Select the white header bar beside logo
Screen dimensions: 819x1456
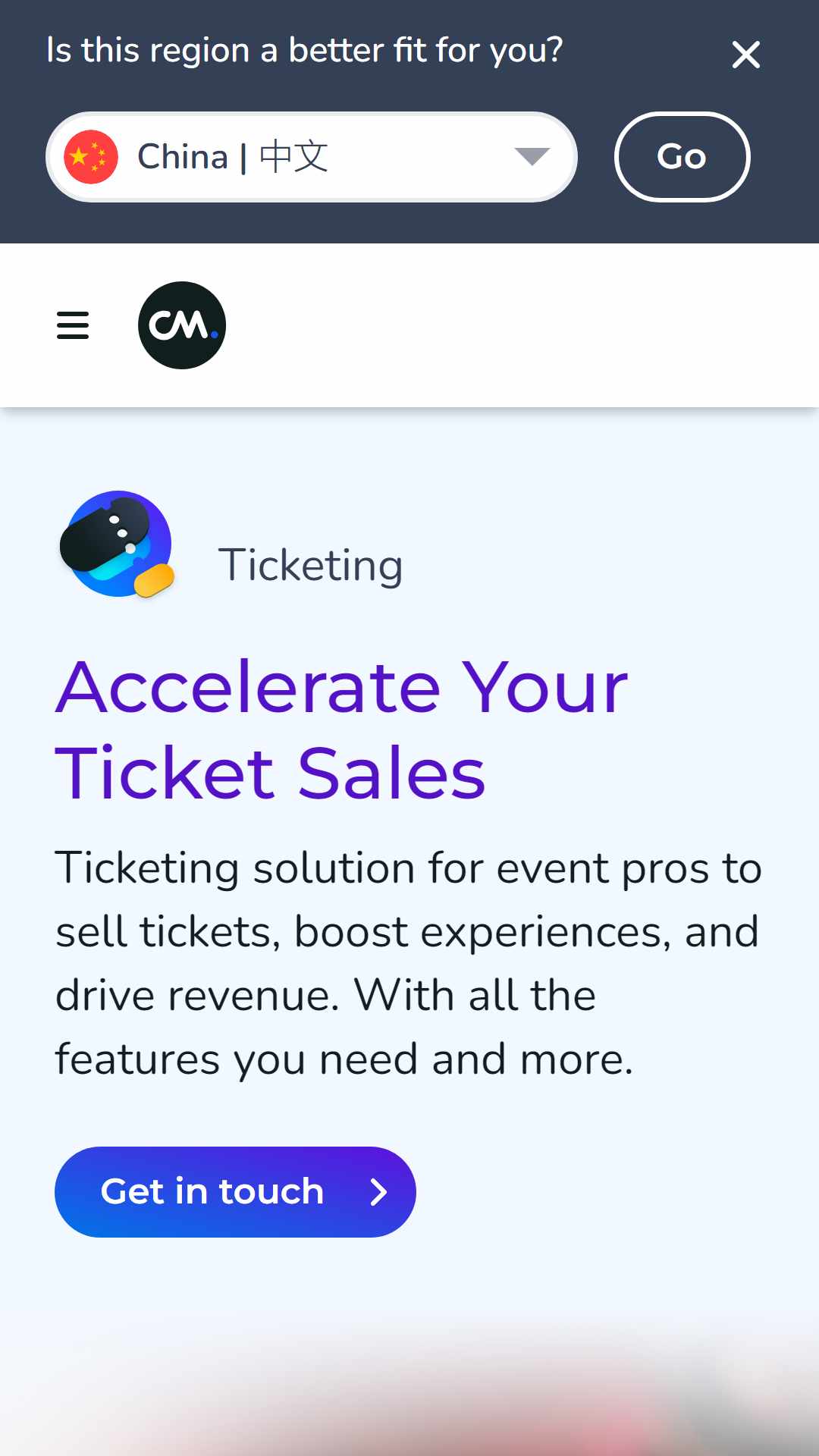[x=522, y=325]
